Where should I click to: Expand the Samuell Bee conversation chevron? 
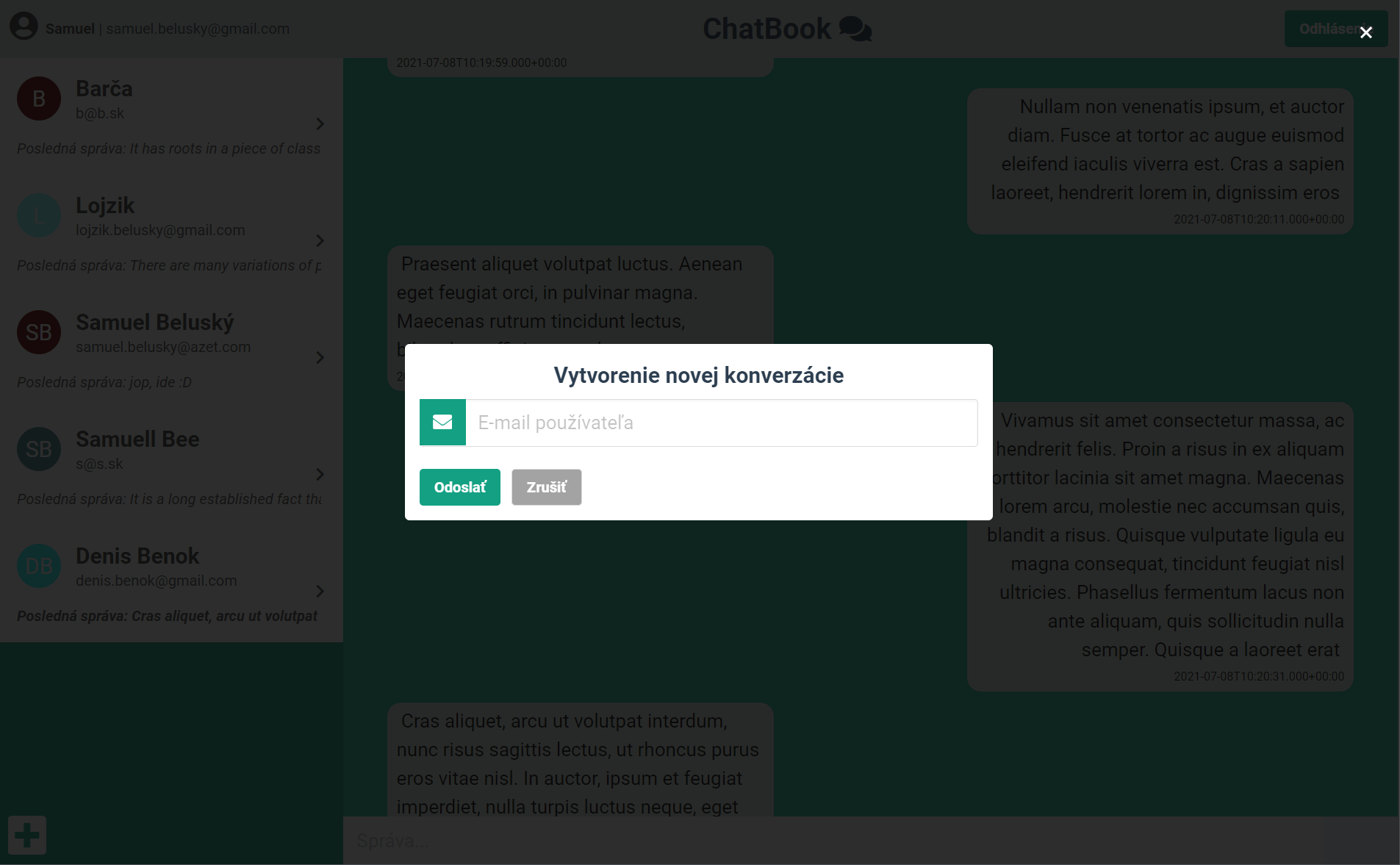click(320, 474)
